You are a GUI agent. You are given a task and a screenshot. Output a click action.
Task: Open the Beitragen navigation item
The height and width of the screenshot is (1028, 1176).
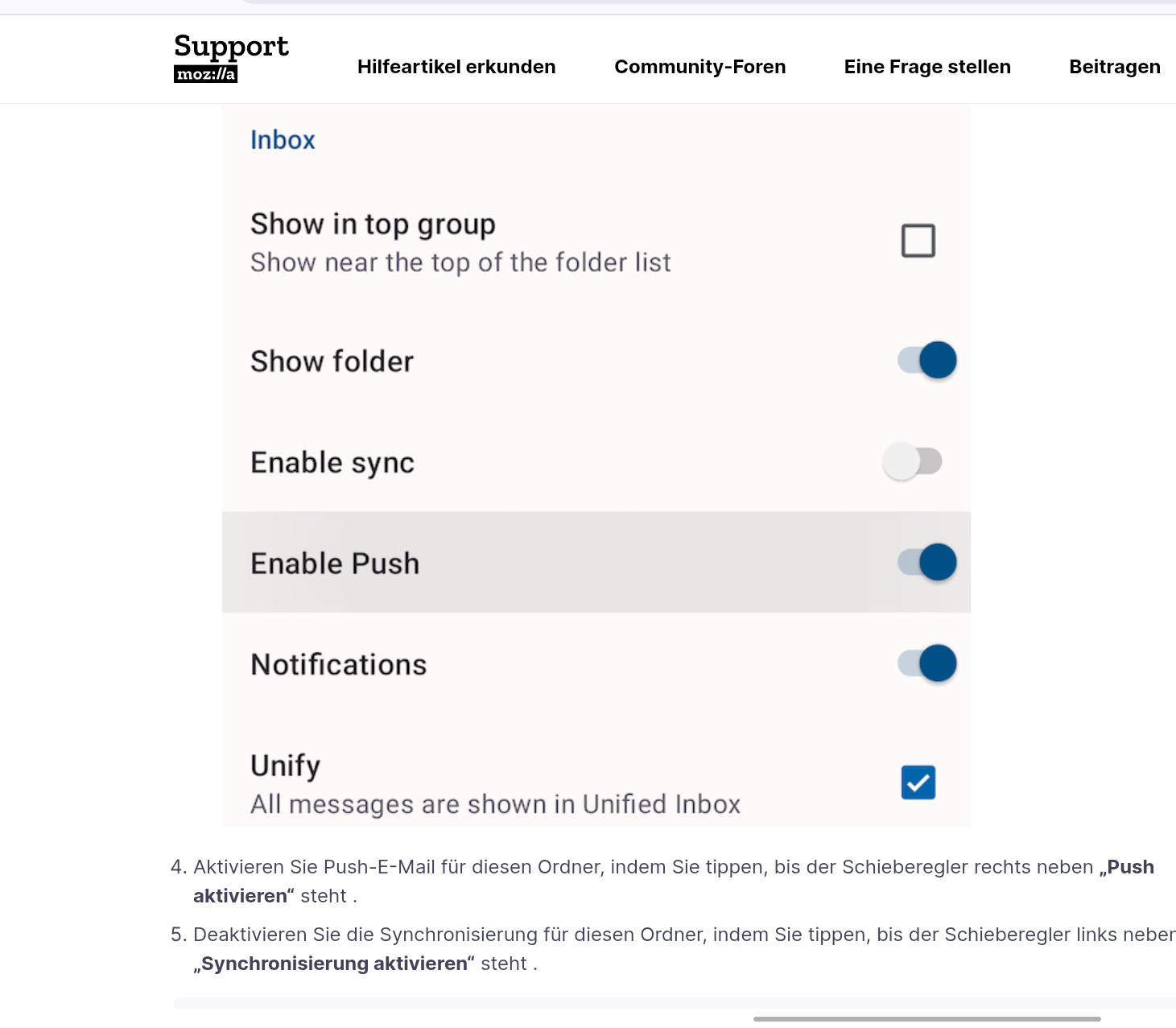(1114, 67)
